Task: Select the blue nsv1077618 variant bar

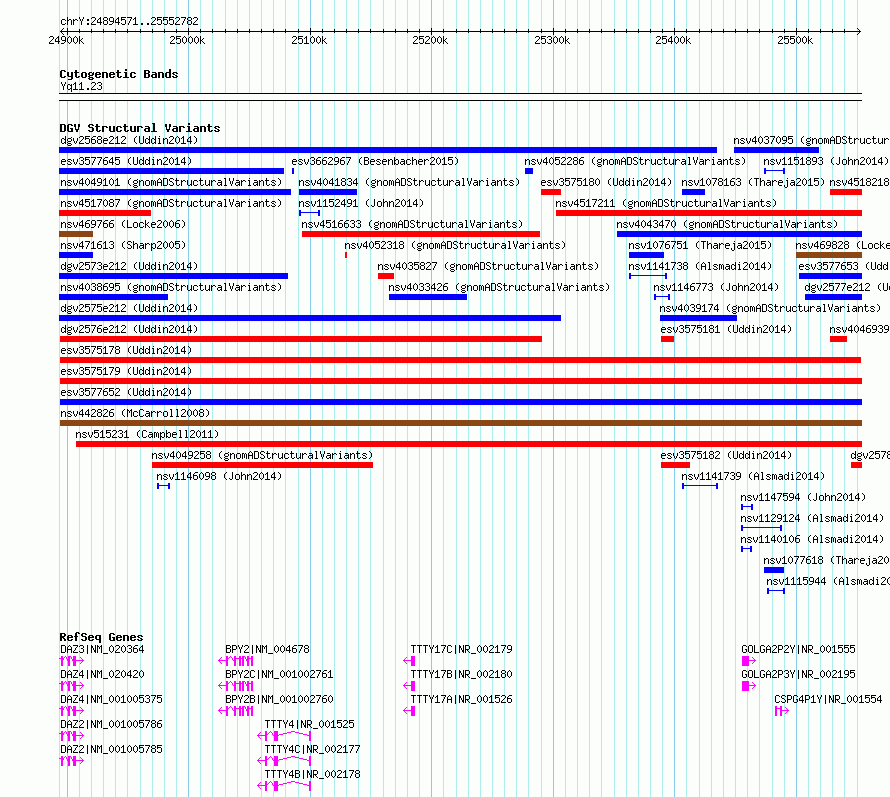Action: tap(774, 570)
